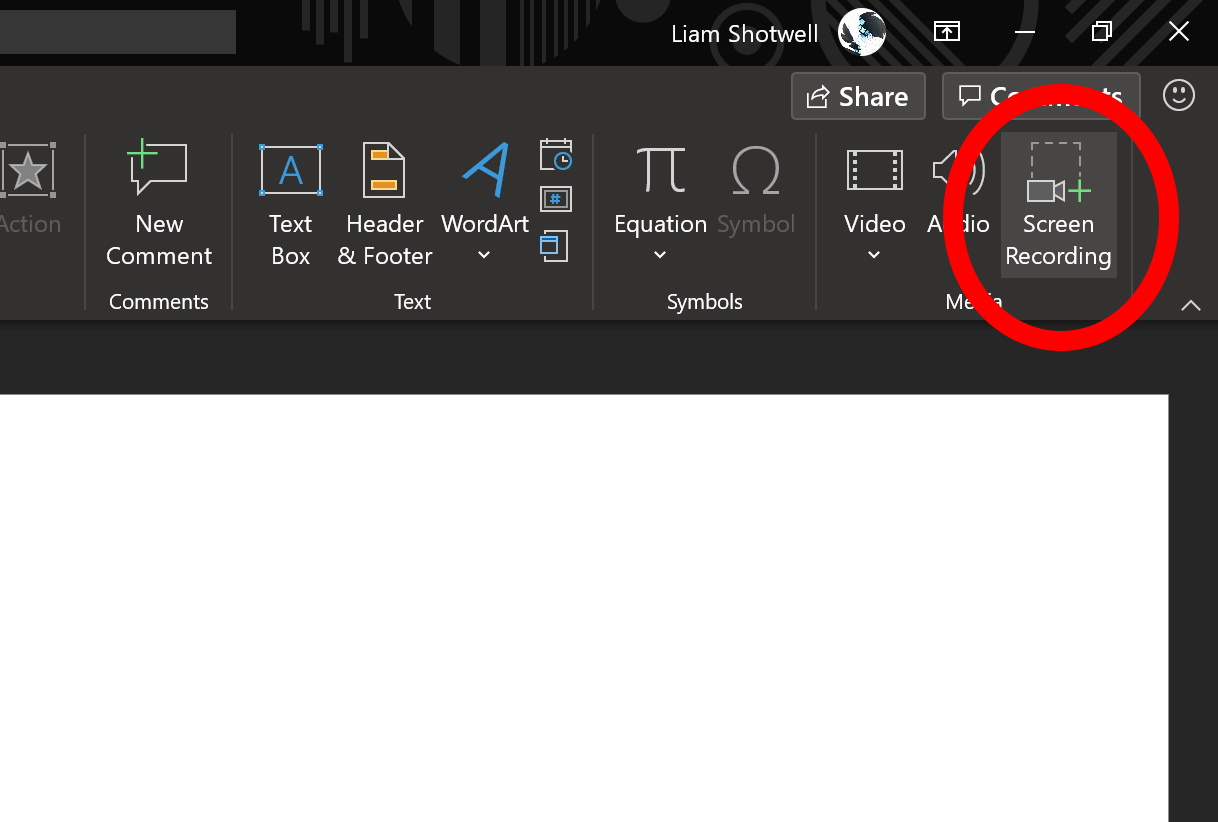This screenshot has height=822, width=1218.
Task: Click the ribbon display options icon
Action: click(x=946, y=31)
